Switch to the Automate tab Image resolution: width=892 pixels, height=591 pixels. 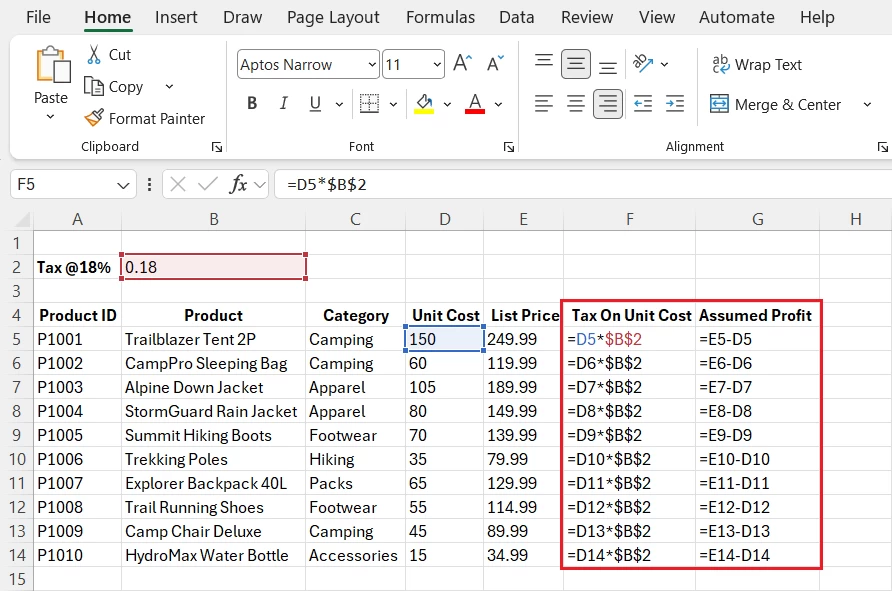tap(737, 18)
